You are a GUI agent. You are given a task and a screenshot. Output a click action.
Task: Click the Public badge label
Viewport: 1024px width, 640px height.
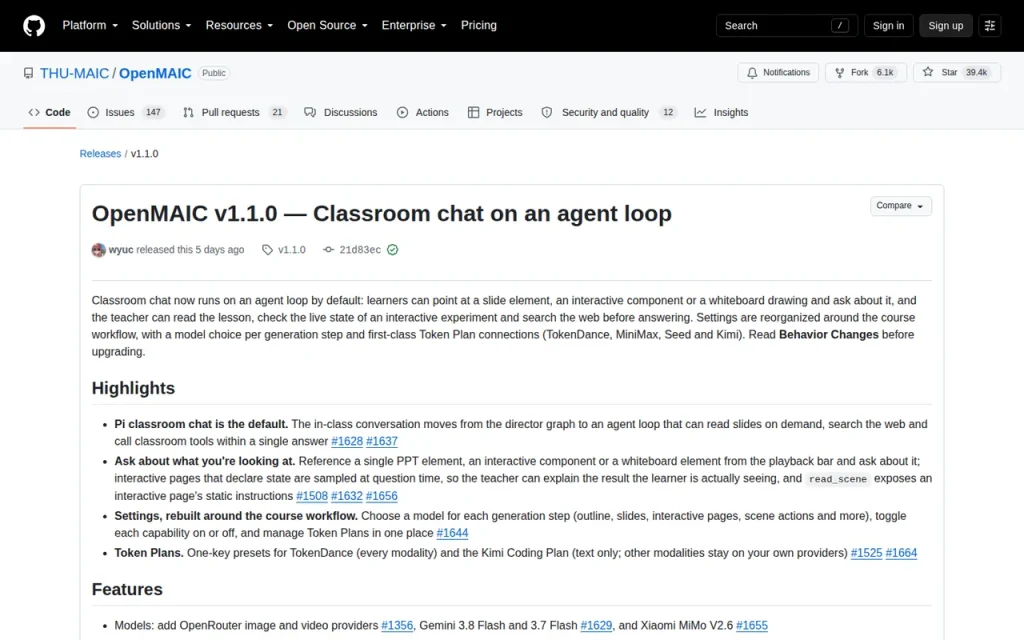pos(214,73)
